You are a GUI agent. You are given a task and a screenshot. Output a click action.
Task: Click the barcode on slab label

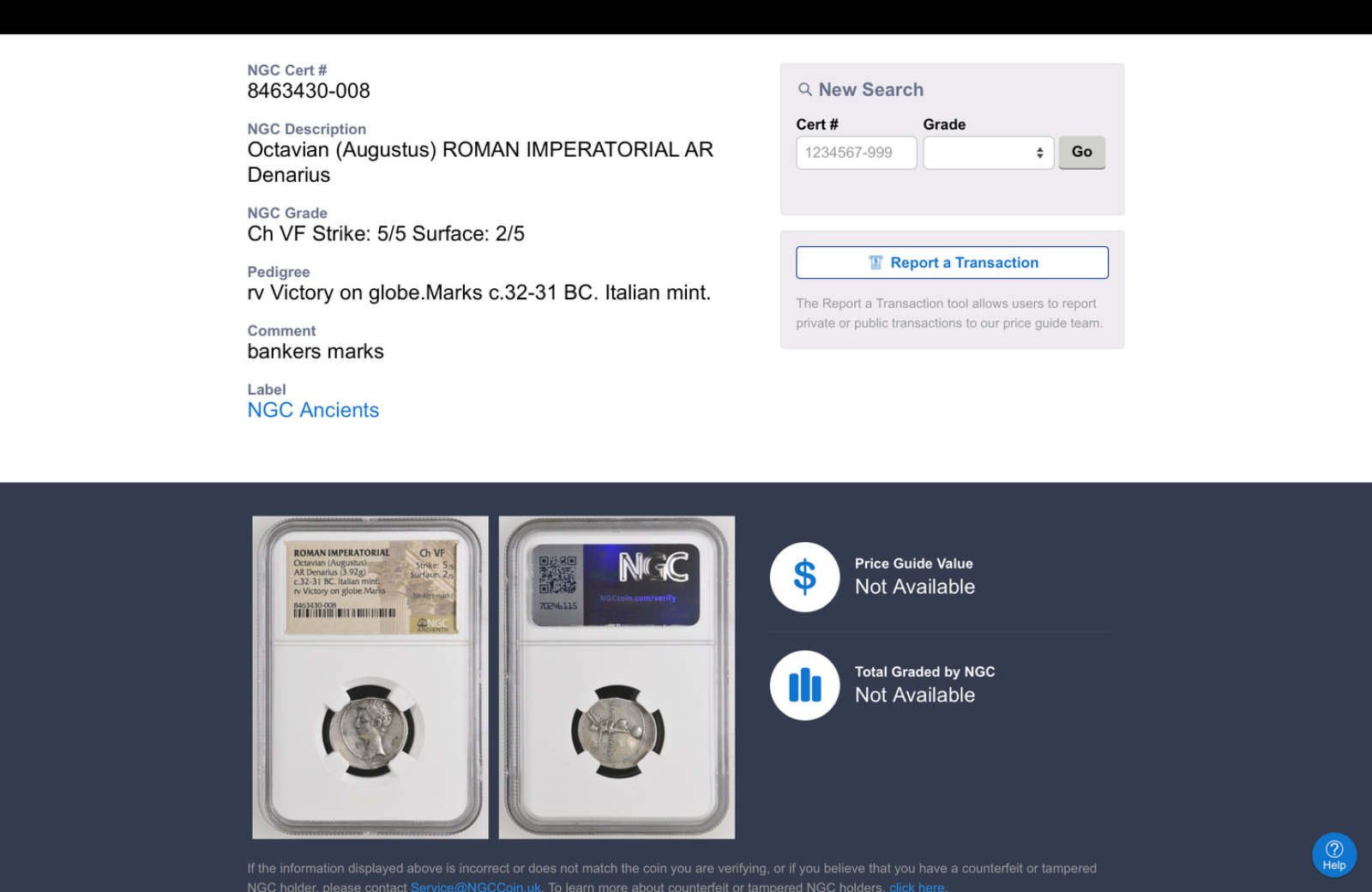coord(345,613)
